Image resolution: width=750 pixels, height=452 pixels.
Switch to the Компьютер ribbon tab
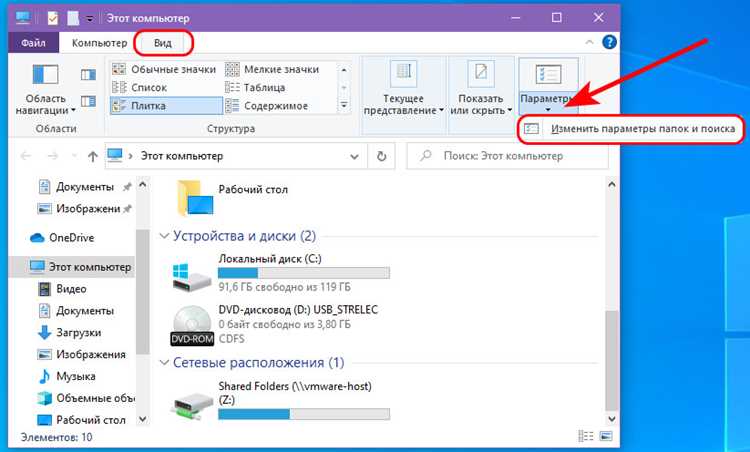pos(99,43)
